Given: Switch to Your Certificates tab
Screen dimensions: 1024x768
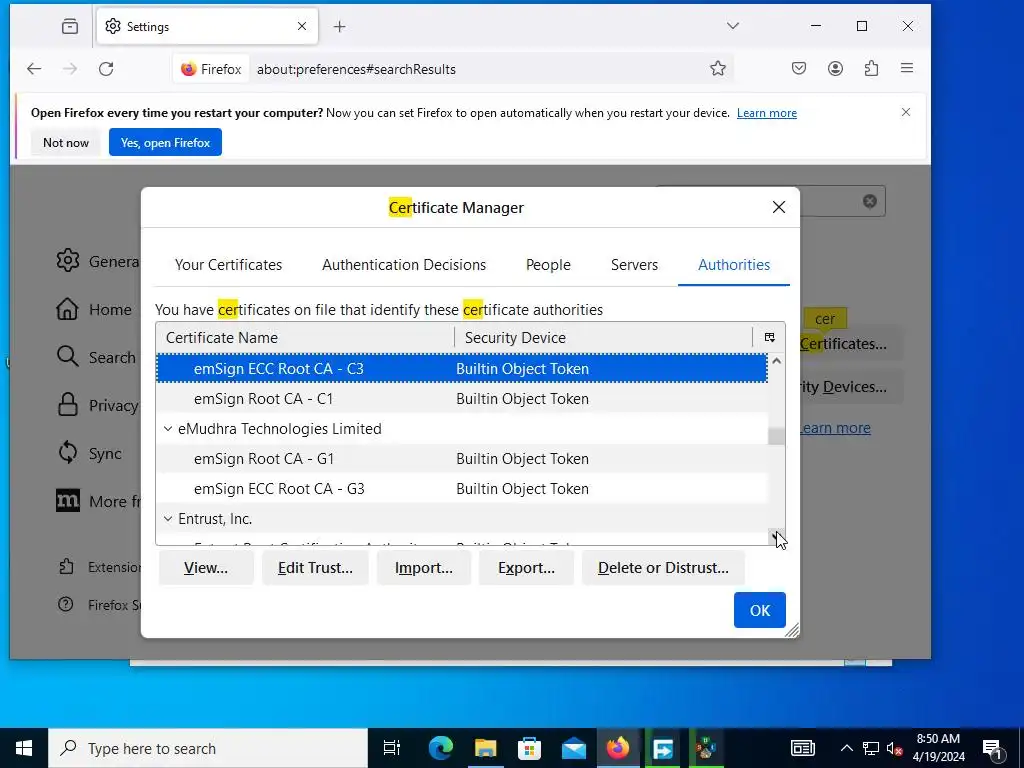Looking at the screenshot, I should 229,264.
